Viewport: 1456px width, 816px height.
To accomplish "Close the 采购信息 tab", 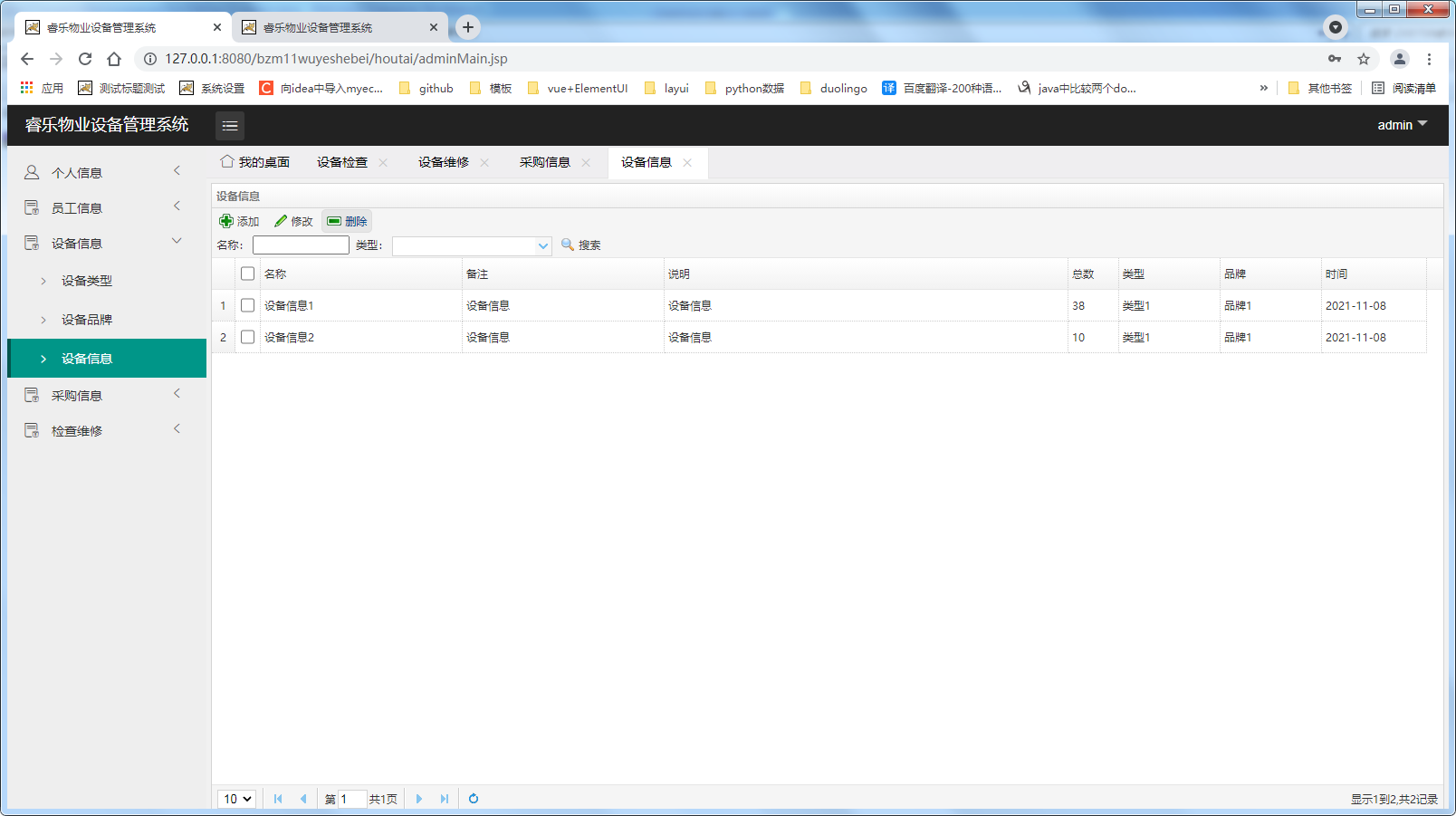I will point(586,162).
